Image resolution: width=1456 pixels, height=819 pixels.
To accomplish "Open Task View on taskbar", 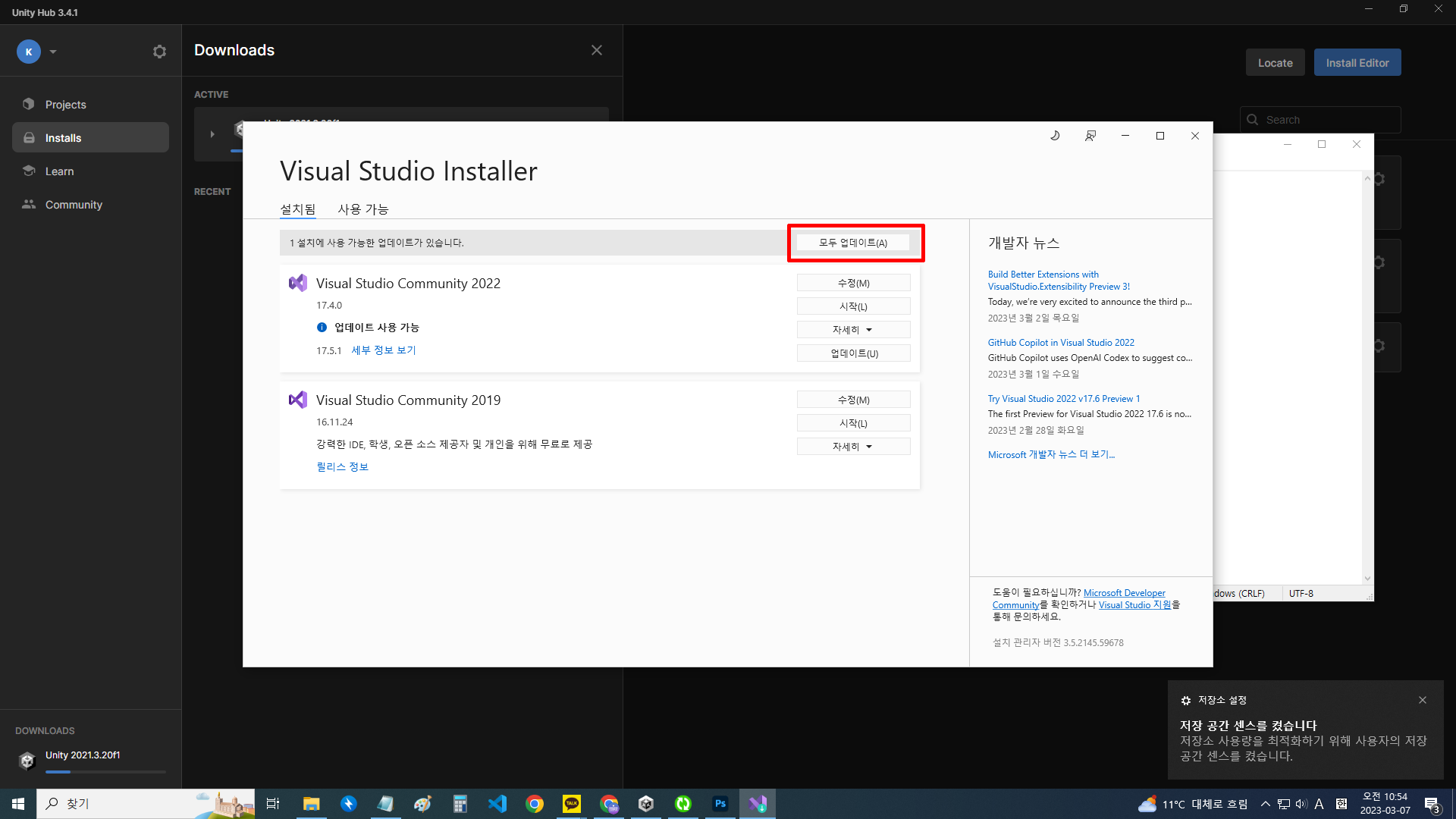I will click(273, 804).
